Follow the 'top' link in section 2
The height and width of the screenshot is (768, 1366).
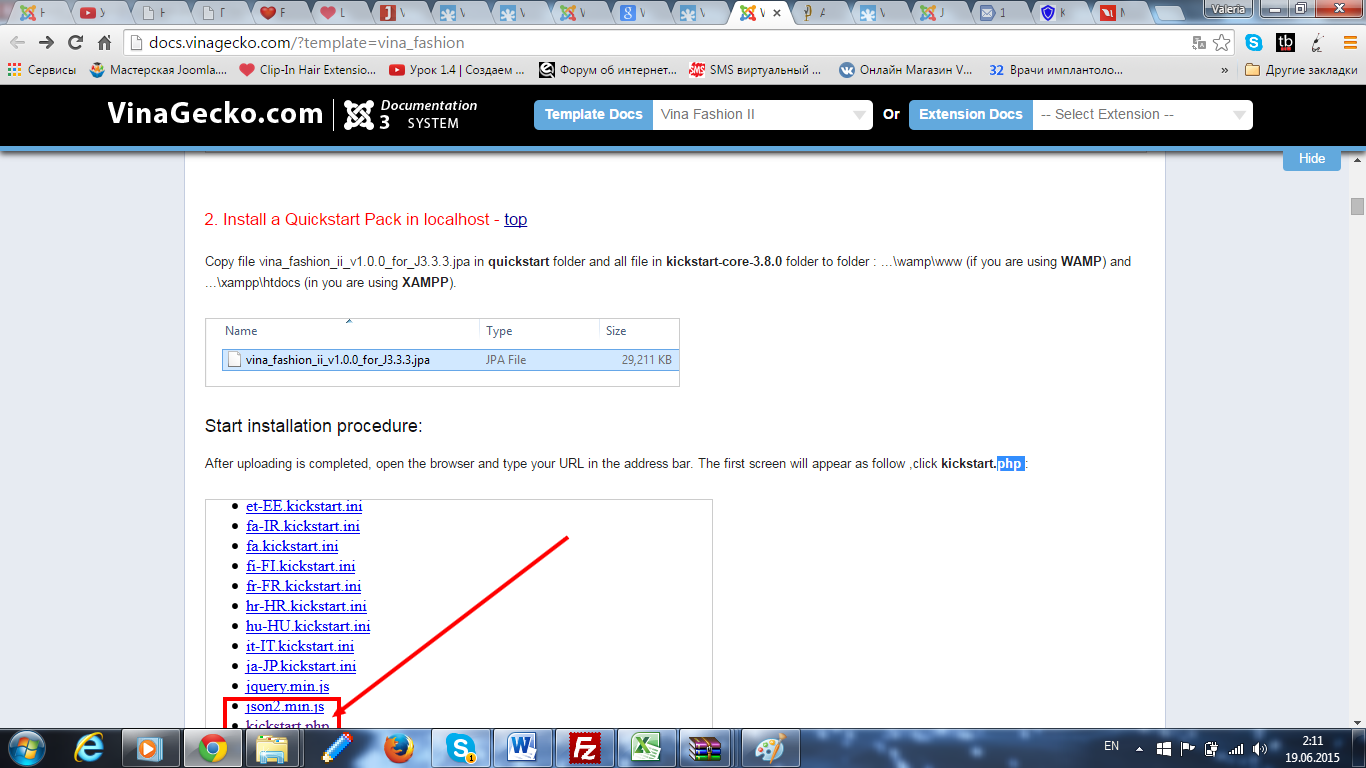coord(515,219)
